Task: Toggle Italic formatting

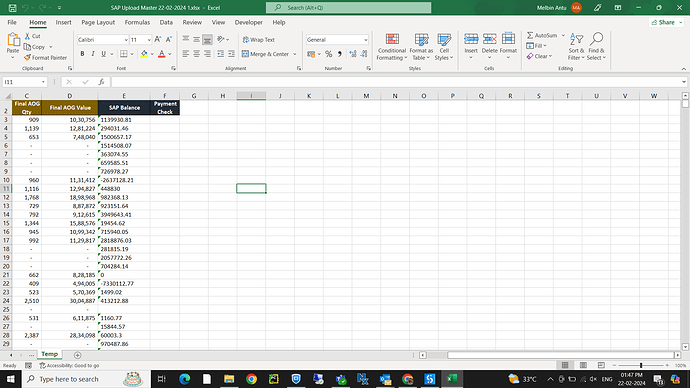Action: click(93, 54)
